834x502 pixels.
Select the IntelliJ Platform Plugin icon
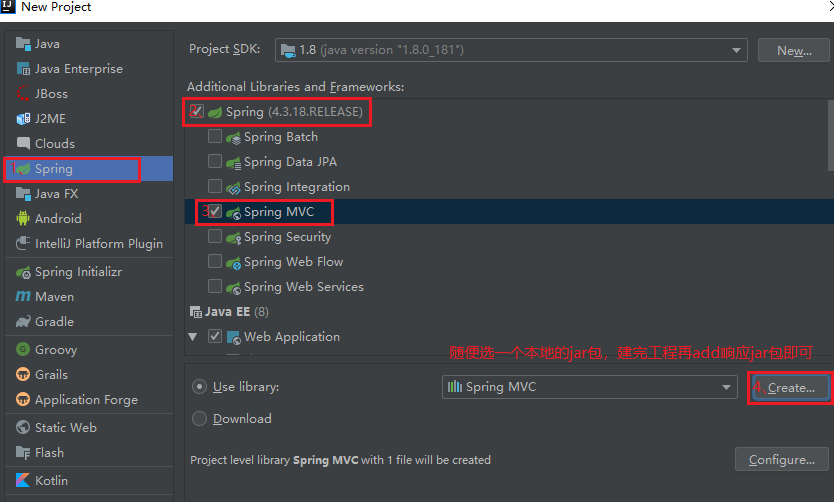pyautogui.click(x=23, y=244)
